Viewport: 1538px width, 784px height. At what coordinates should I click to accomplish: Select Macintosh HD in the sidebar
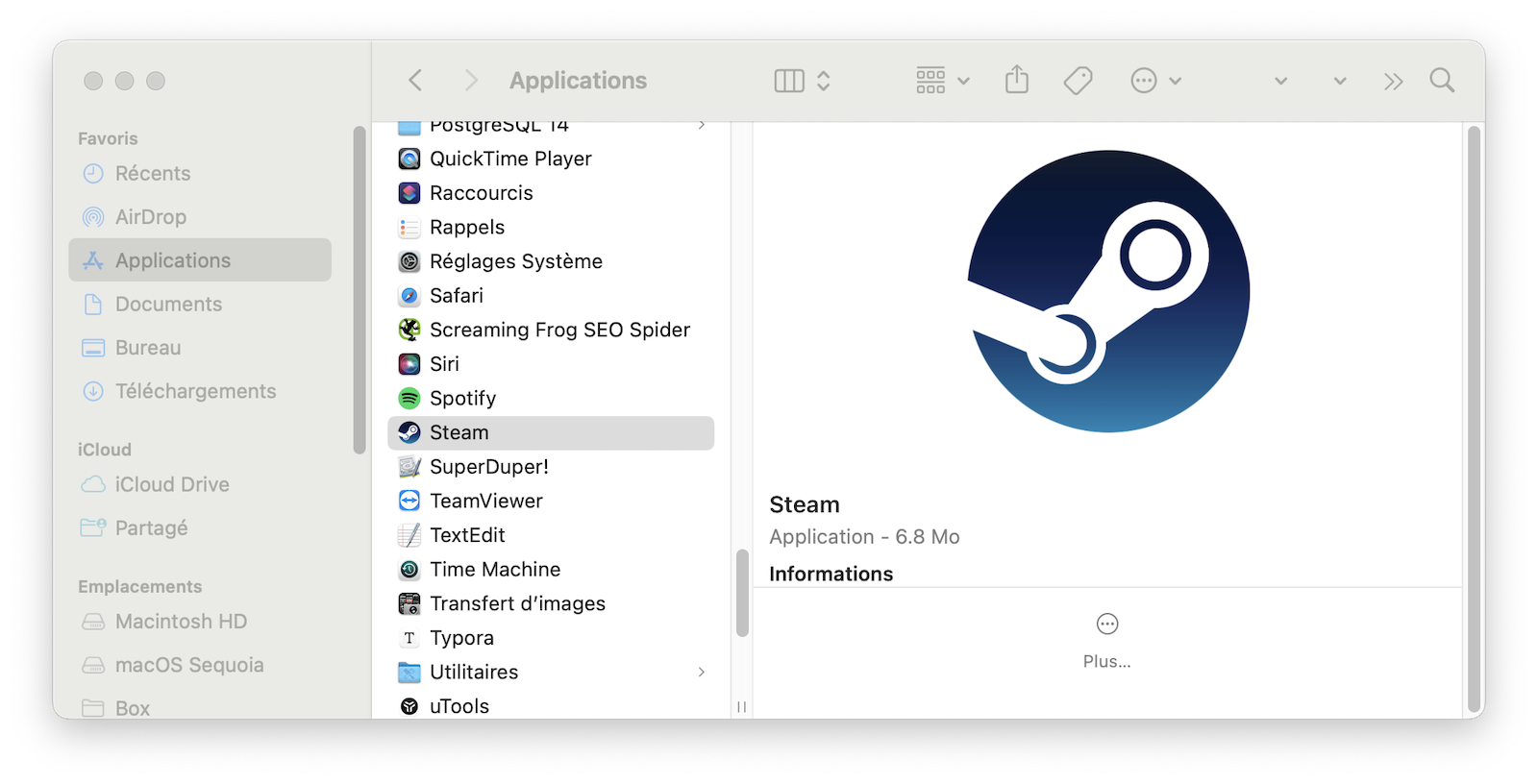200,622
